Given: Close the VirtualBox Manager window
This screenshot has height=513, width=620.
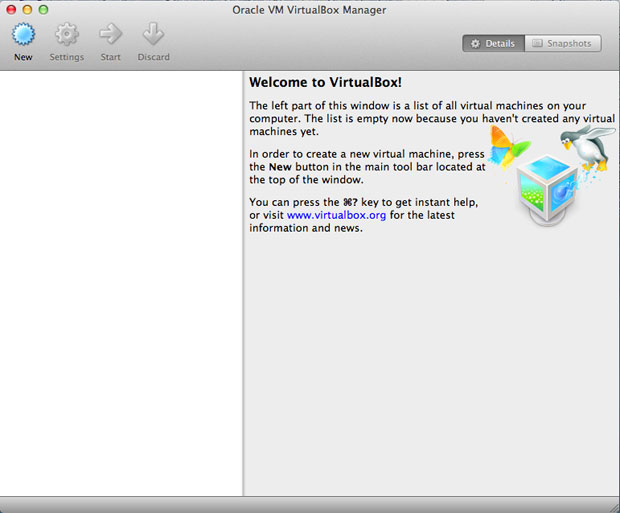Looking at the screenshot, I should [x=11, y=9].
